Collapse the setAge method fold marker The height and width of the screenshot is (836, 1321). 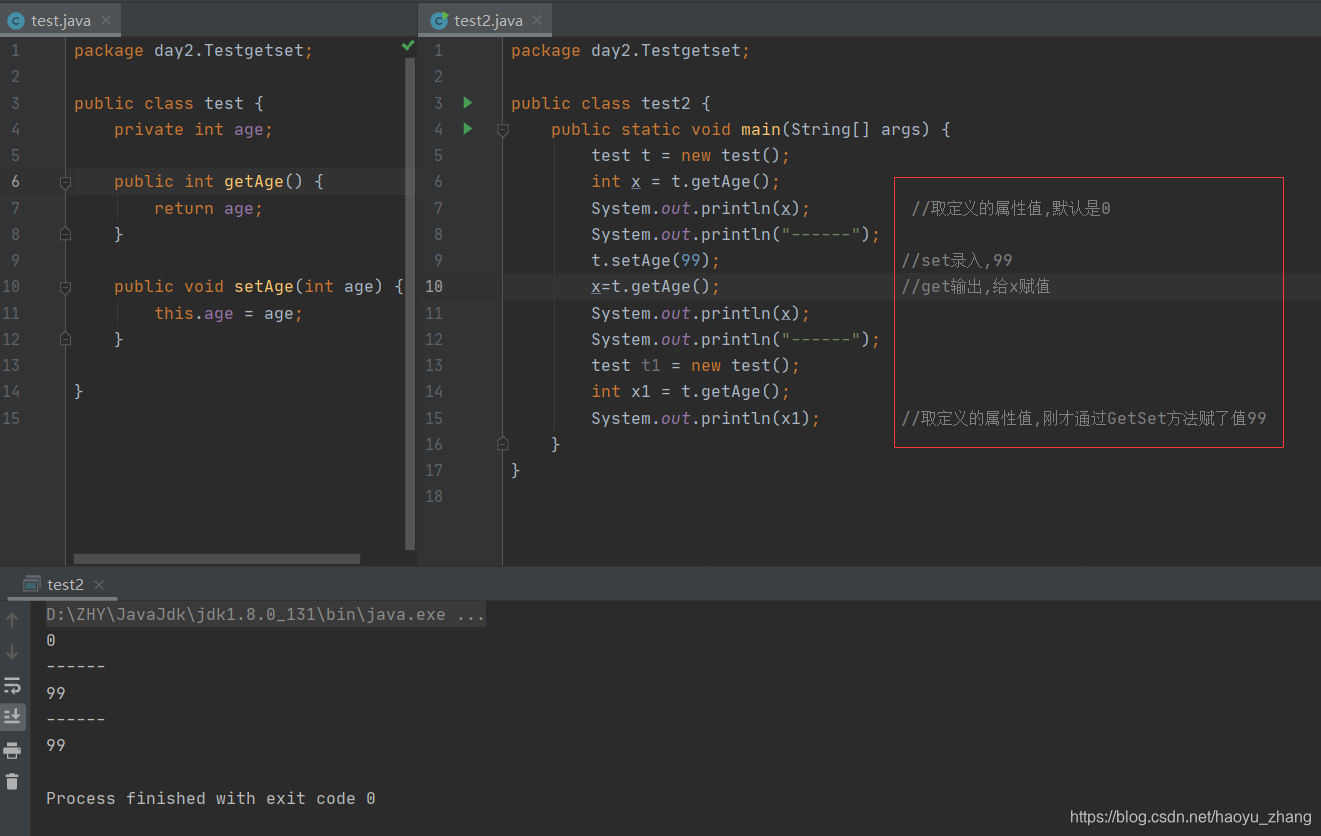coord(65,287)
